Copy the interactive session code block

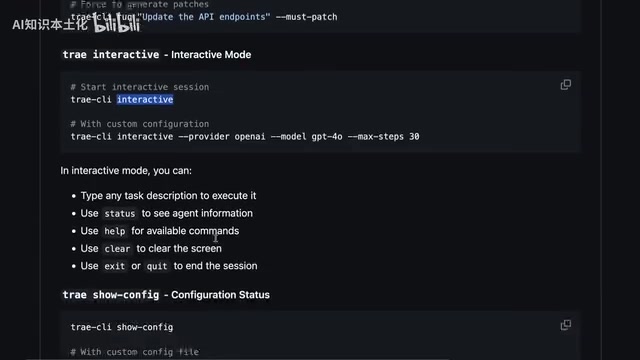coord(566,85)
